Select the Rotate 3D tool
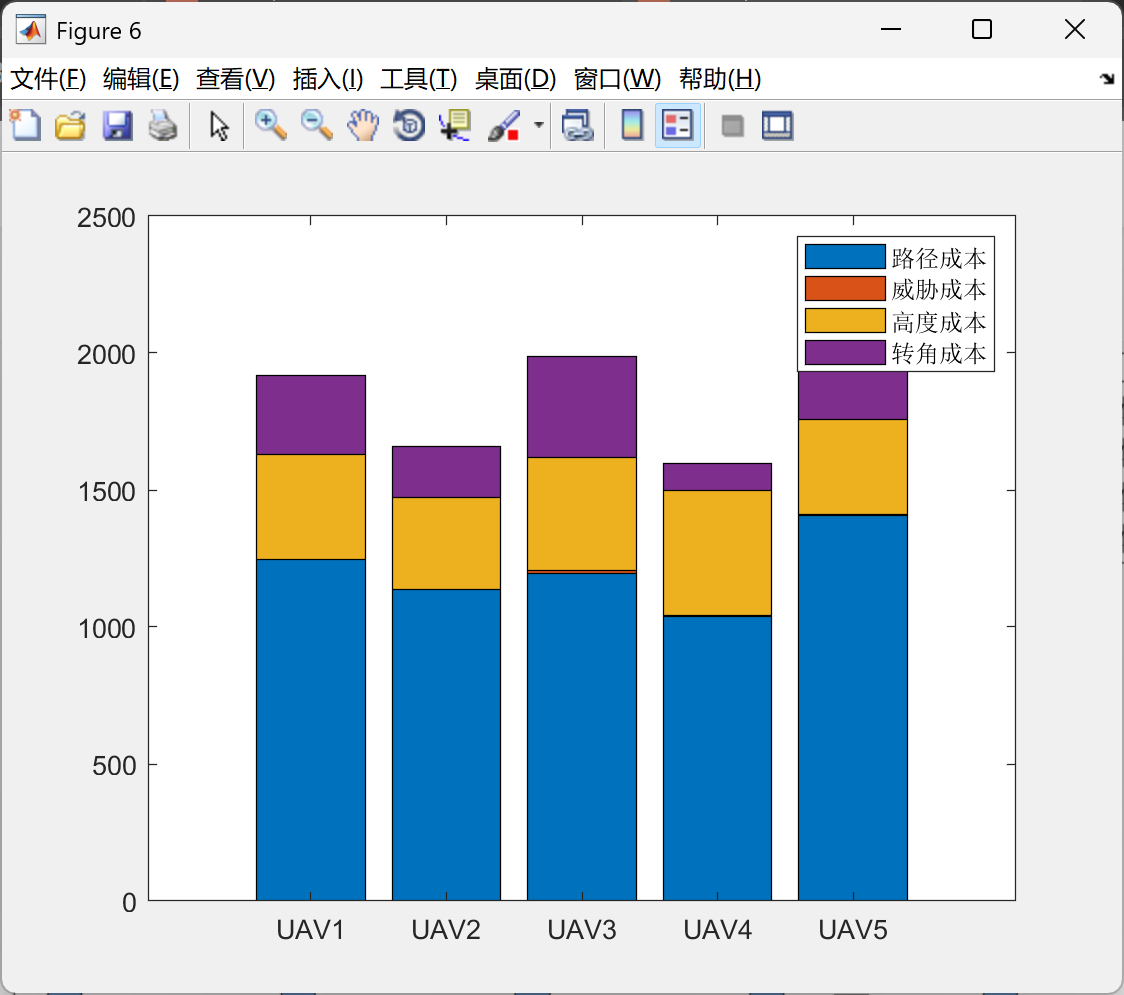 coord(409,125)
